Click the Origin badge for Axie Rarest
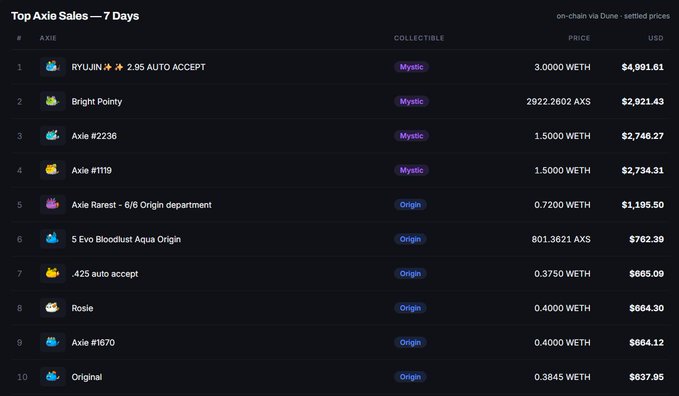679x396 pixels. tap(410, 204)
